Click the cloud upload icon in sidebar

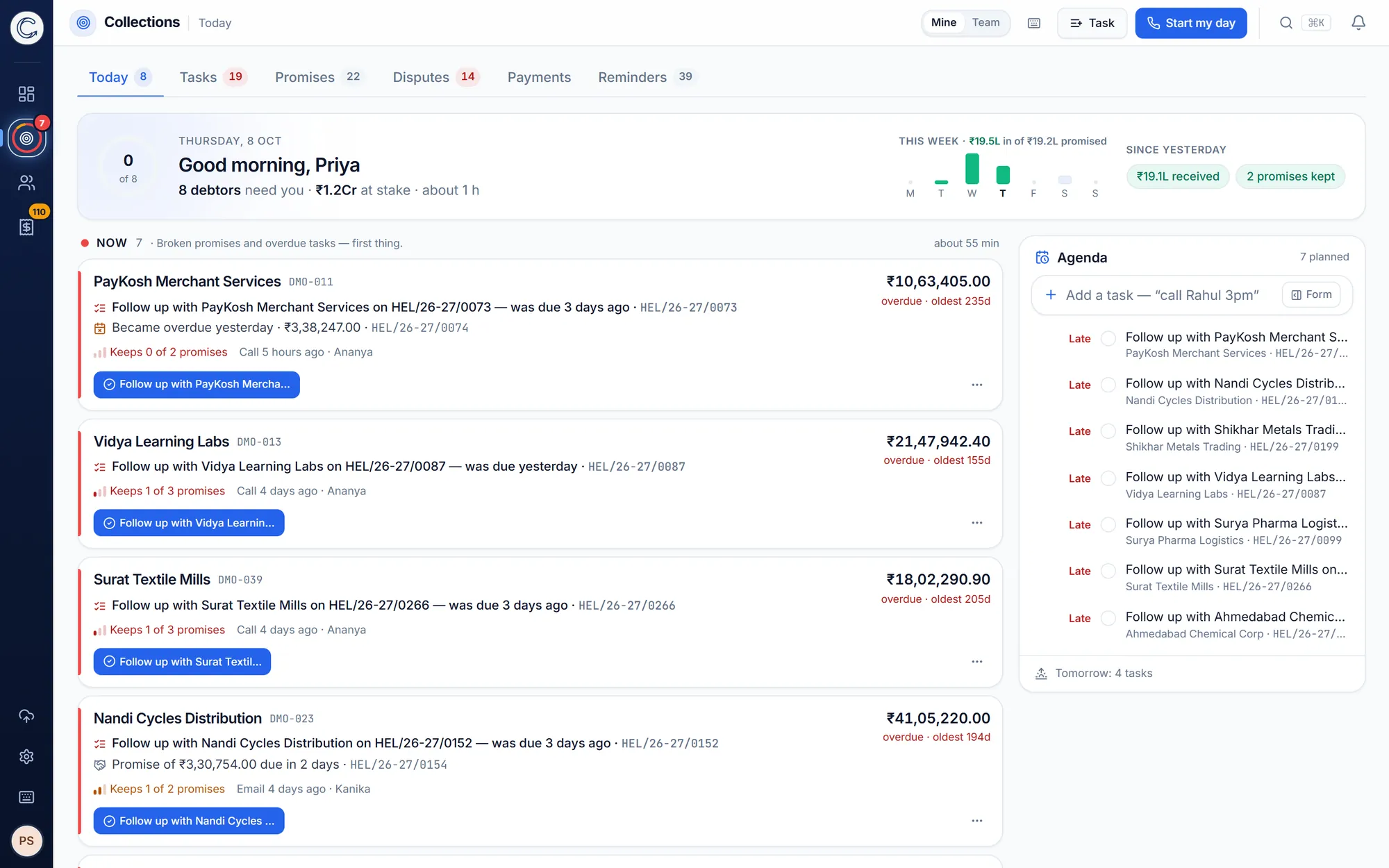pos(26,716)
